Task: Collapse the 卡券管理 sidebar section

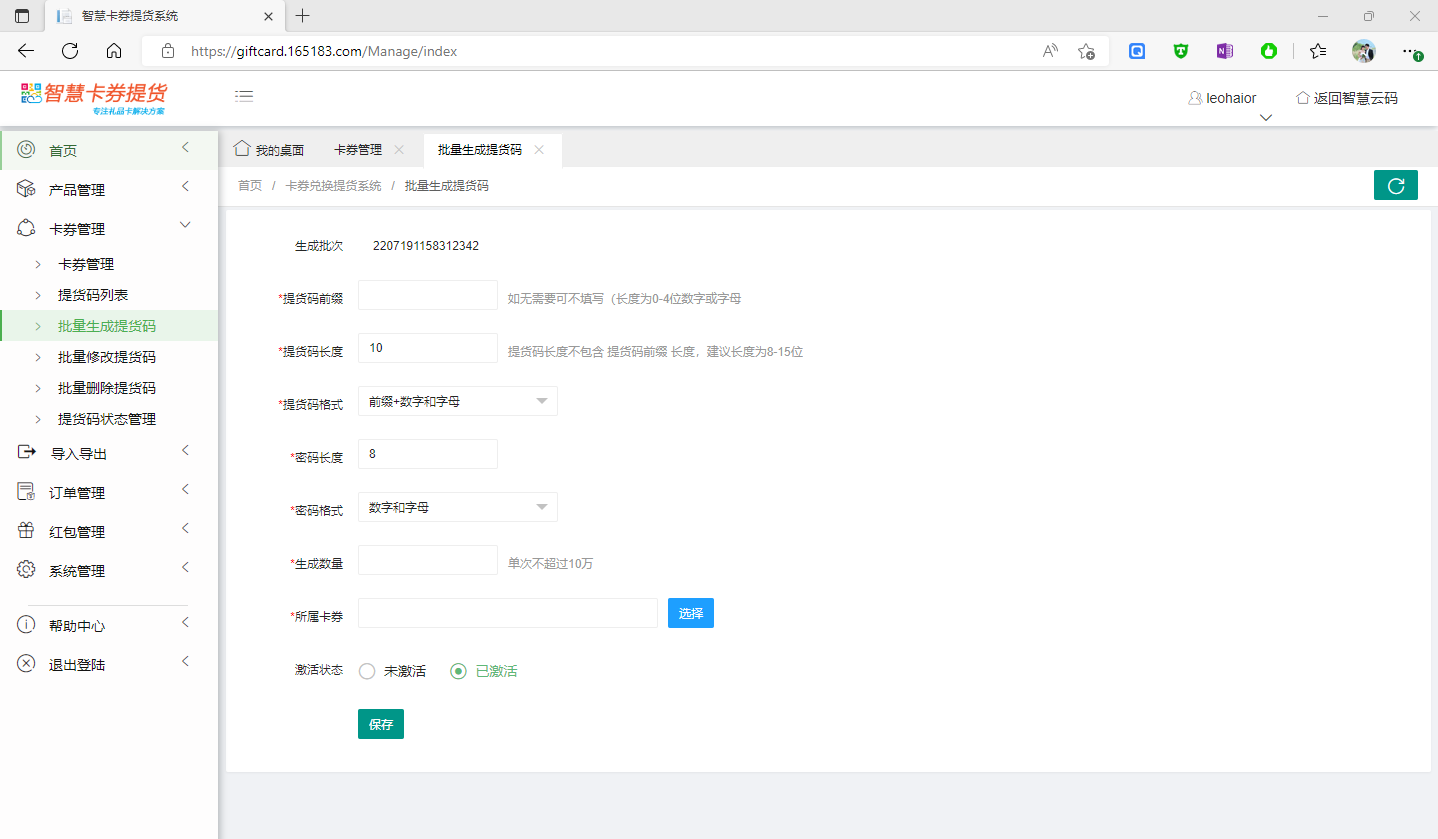Action: click(x=185, y=226)
